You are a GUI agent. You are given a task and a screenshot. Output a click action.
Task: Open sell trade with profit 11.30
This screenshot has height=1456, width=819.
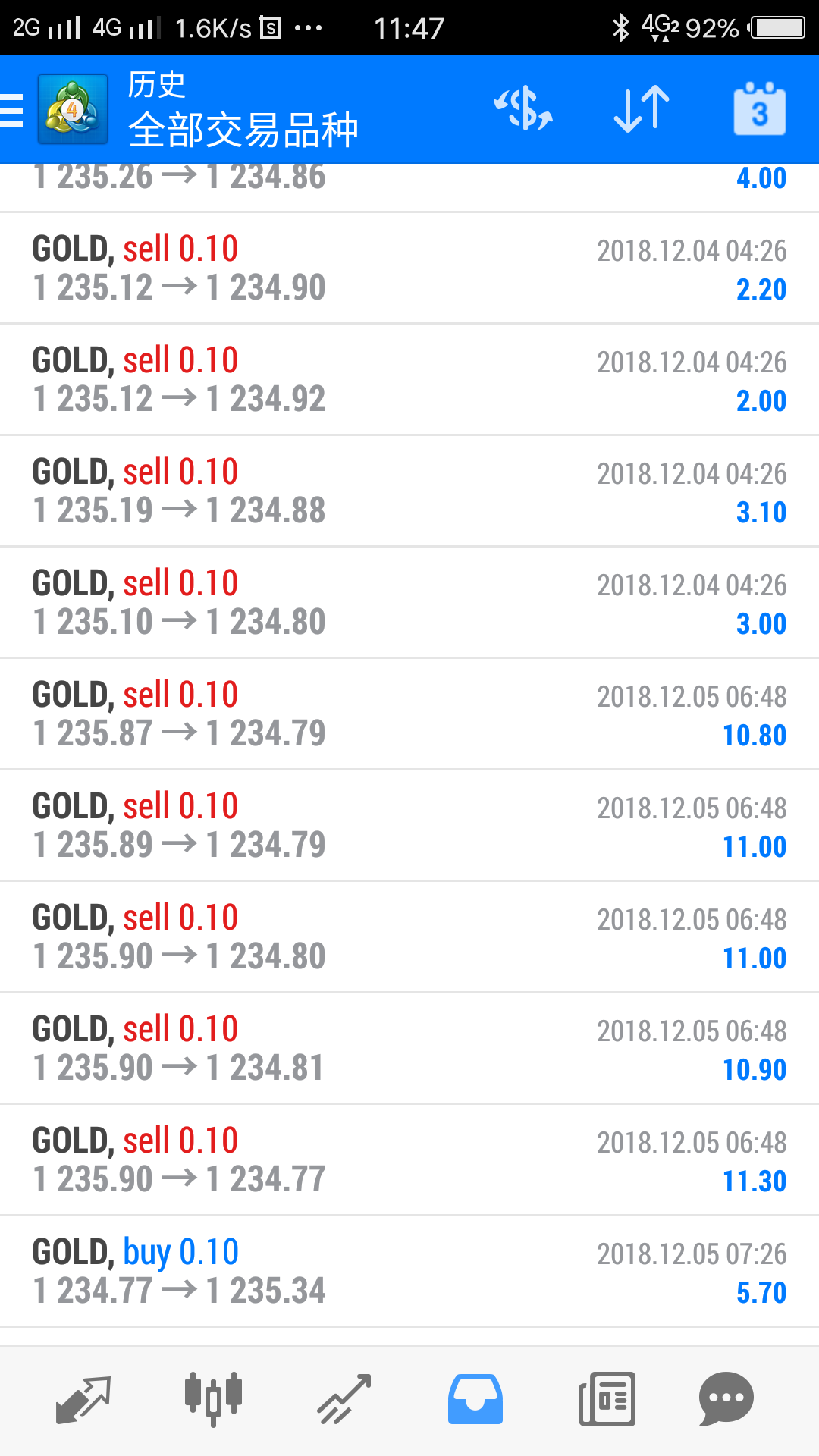pyautogui.click(x=409, y=1160)
